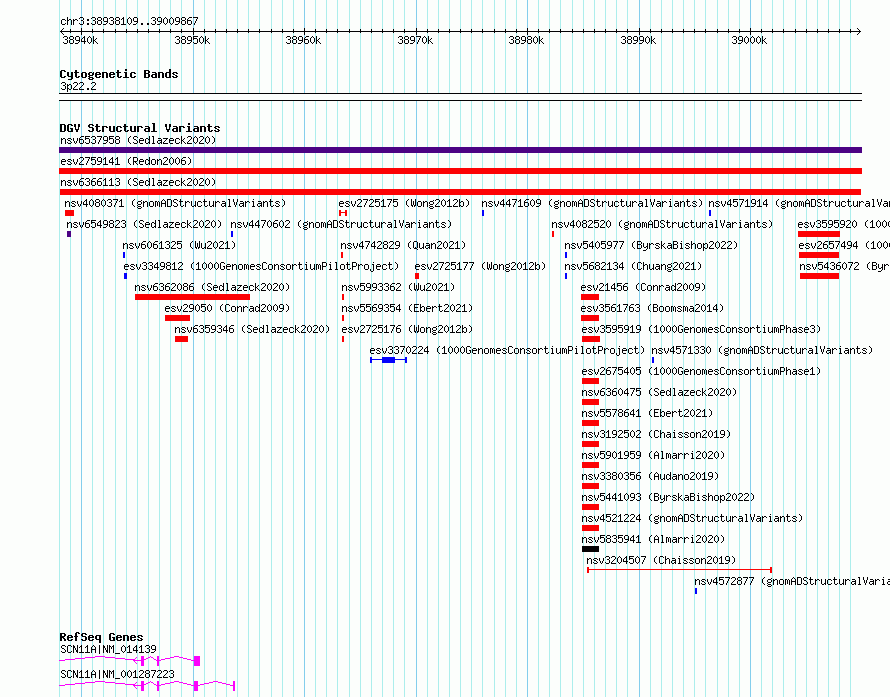Viewport: 890px width, 697px height.
Task: Click the esv2725175 (Wong2012b) label
Action: tap(404, 203)
